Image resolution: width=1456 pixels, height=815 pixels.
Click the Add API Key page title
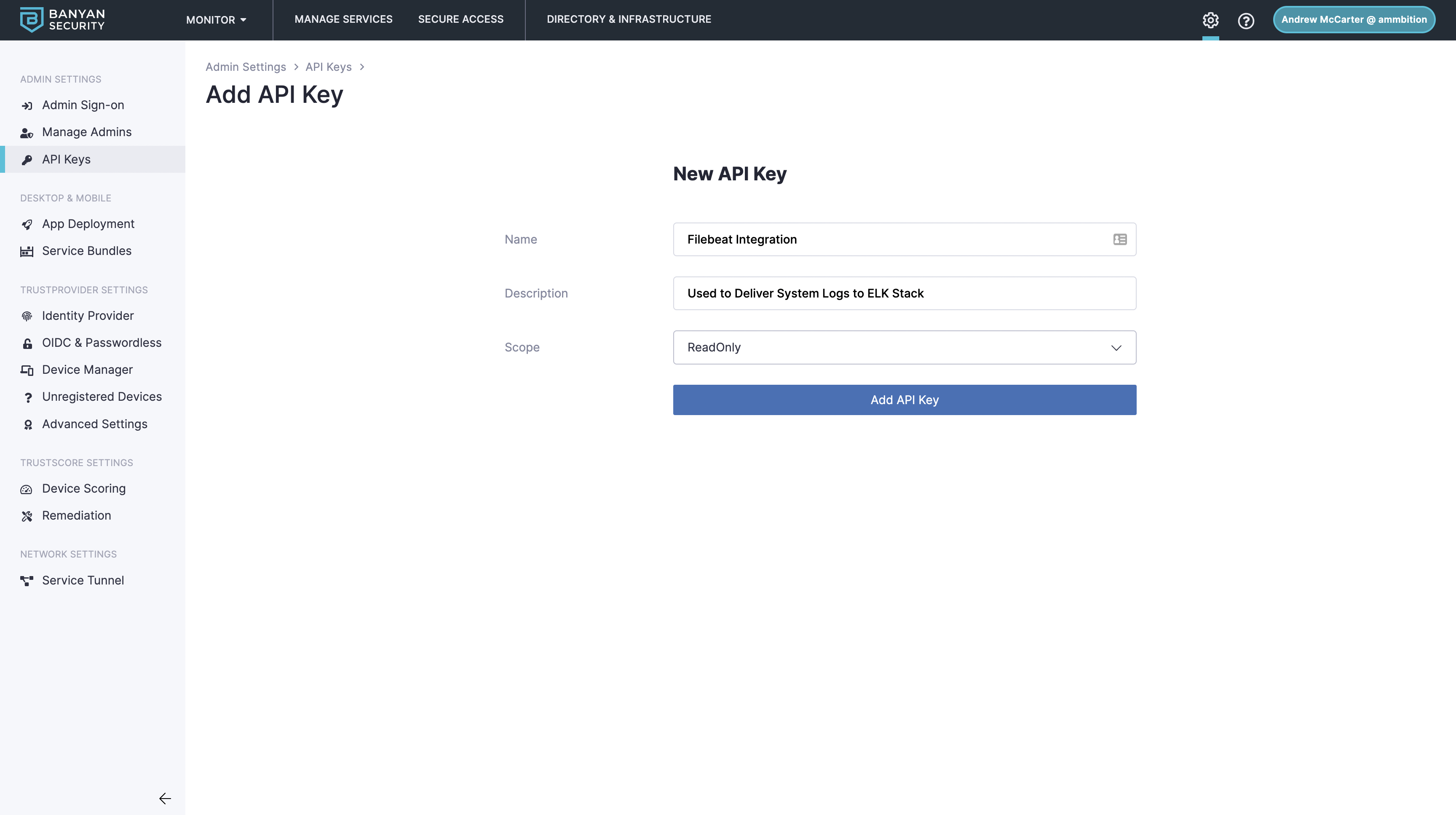pos(274,94)
